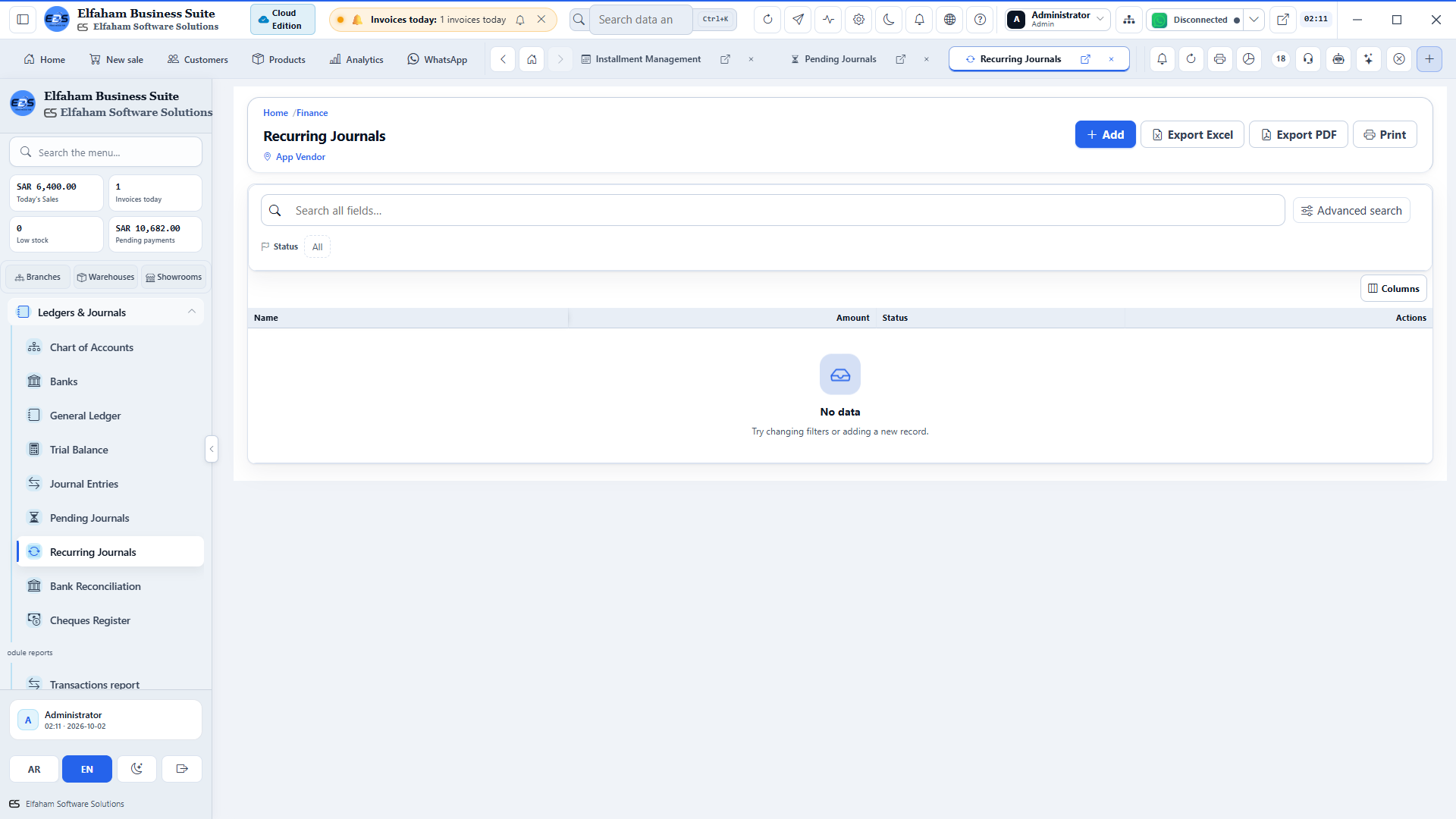1456x819 pixels.
Task: Toggle dark mode moon icon in header
Action: [x=889, y=20]
